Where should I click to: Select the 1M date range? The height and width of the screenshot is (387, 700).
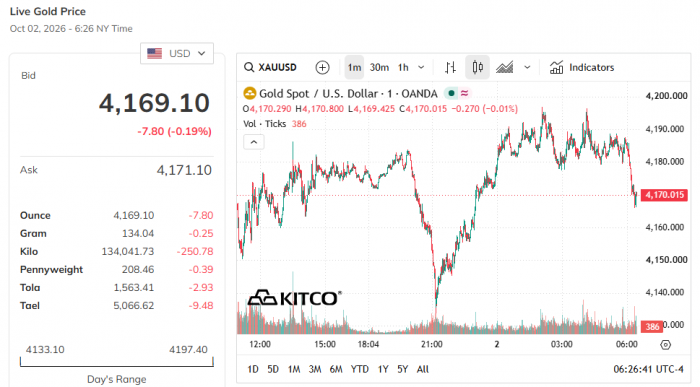click(294, 369)
